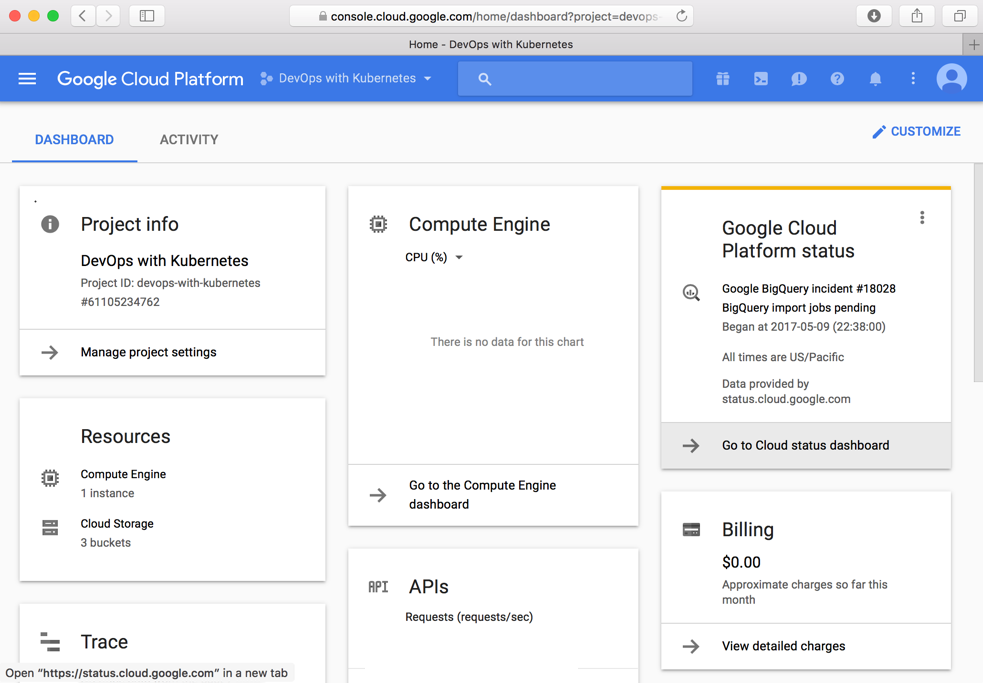Click 'Data provided by status.cloud.google.com' text
983x683 pixels.
(x=786, y=391)
